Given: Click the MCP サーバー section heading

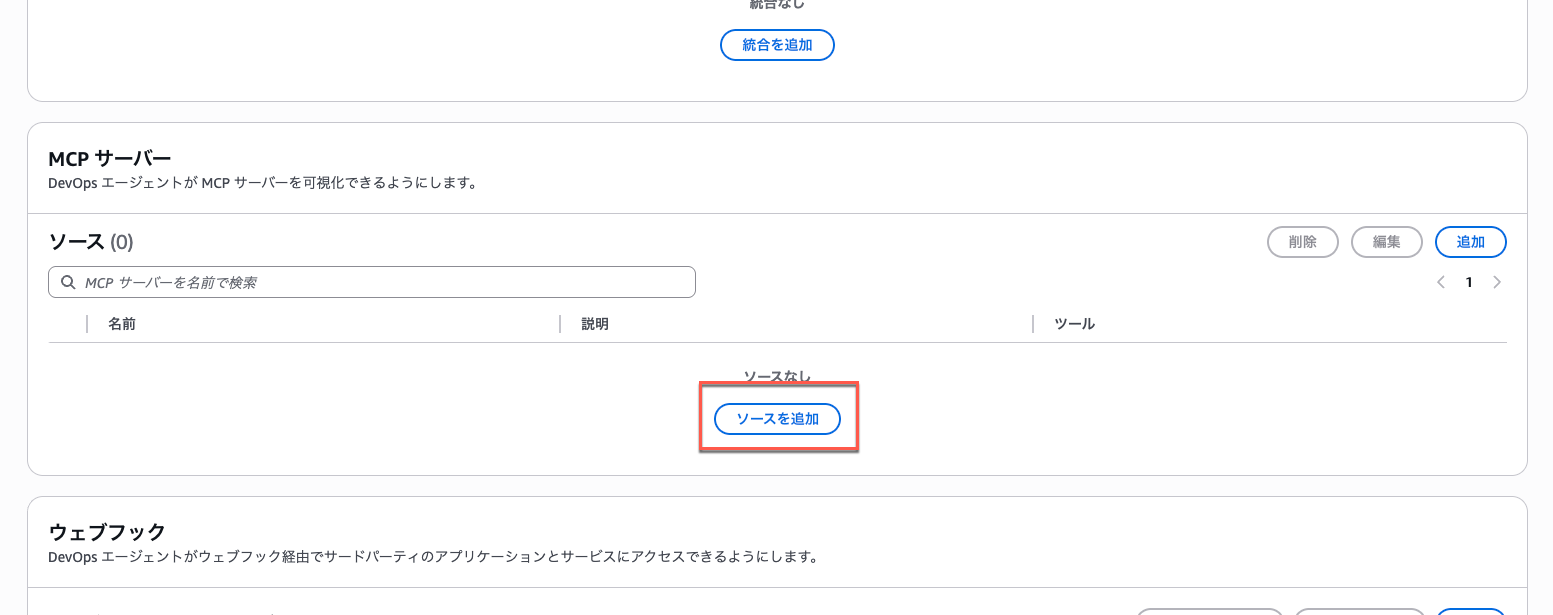Looking at the screenshot, I should pos(109,157).
